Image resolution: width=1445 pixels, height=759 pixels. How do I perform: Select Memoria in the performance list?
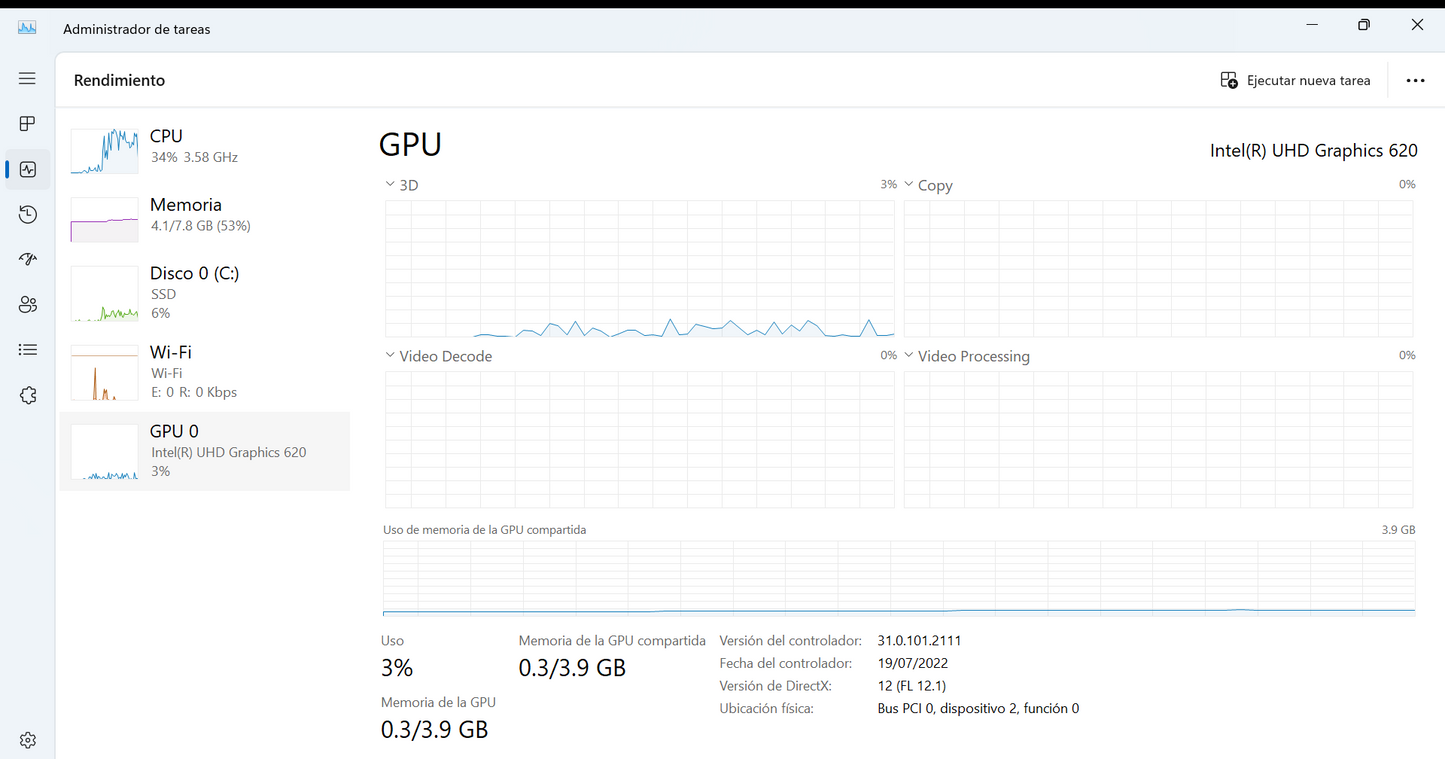click(x=205, y=215)
